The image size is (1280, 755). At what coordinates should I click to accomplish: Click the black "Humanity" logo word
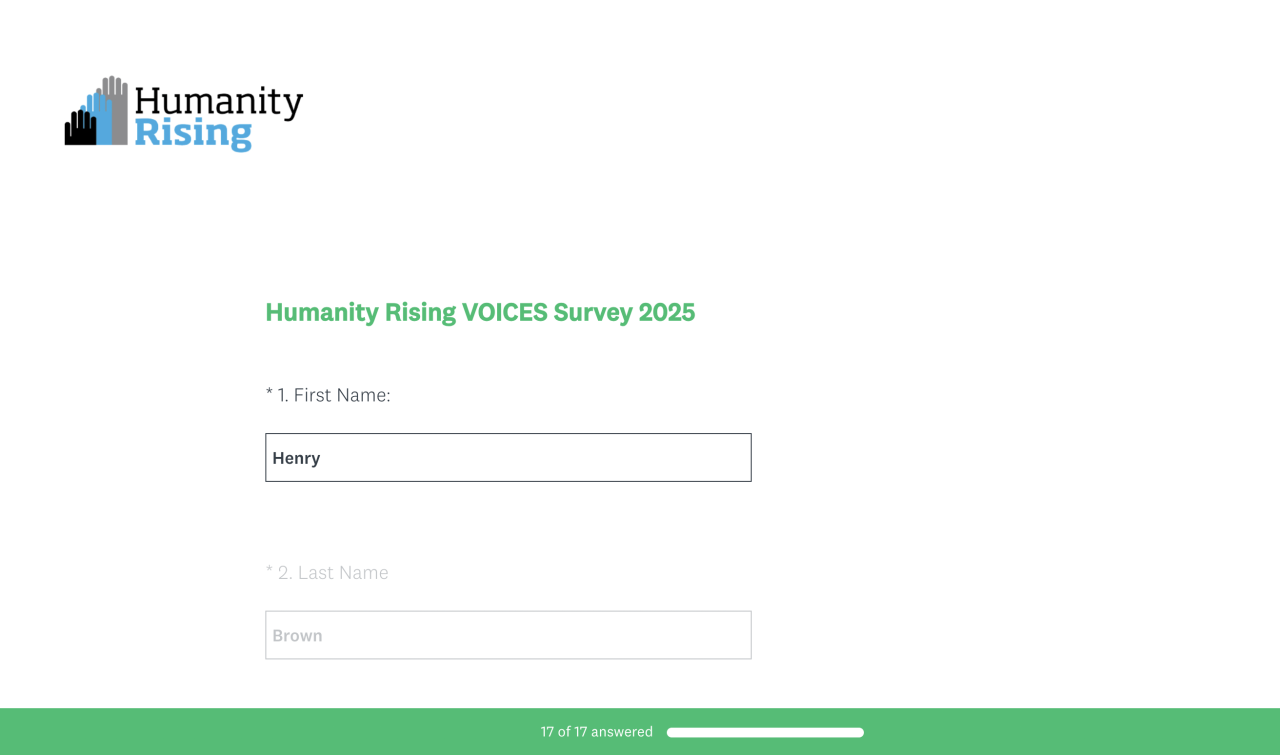(x=218, y=102)
